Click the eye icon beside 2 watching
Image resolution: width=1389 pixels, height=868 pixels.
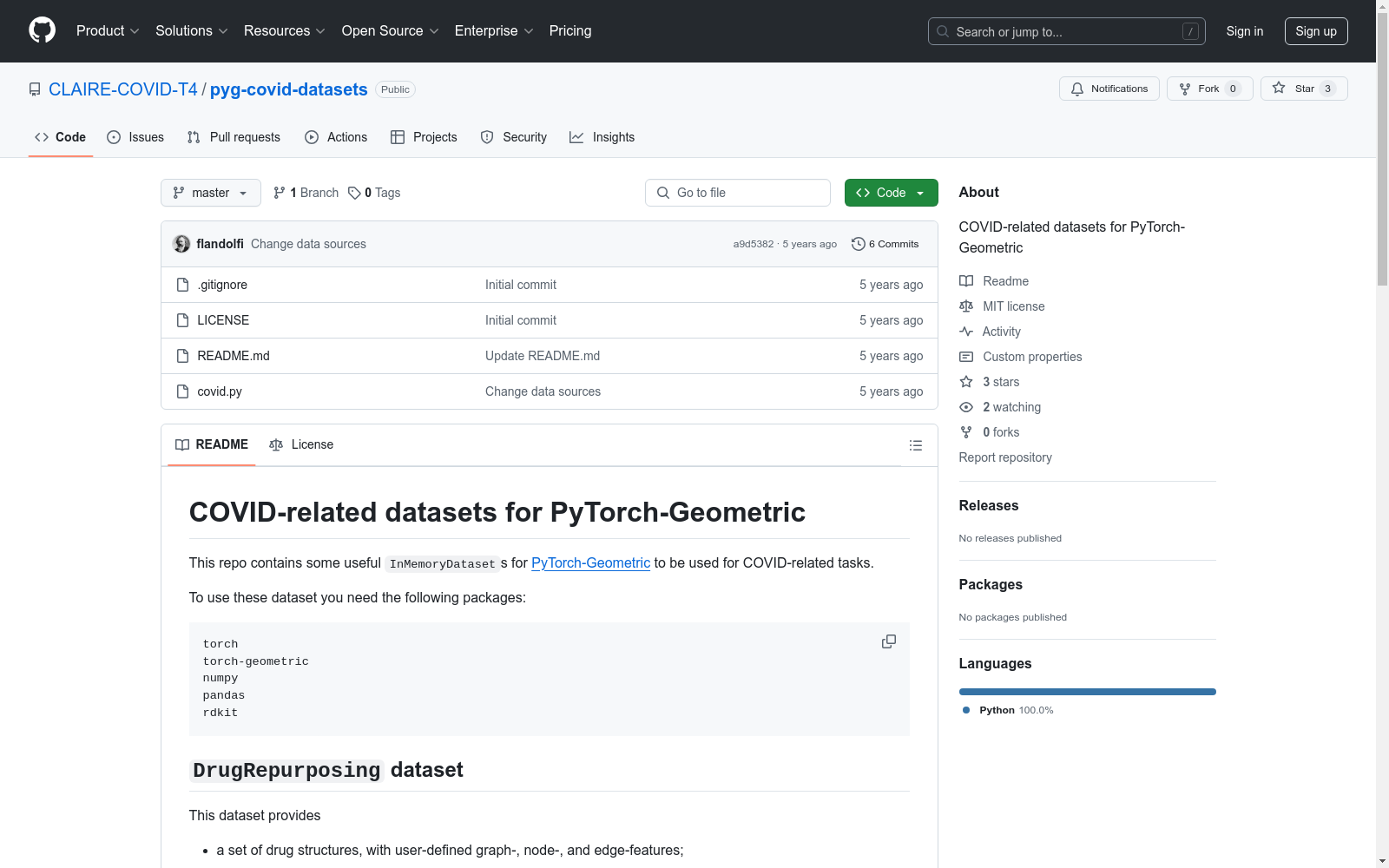pos(966,407)
